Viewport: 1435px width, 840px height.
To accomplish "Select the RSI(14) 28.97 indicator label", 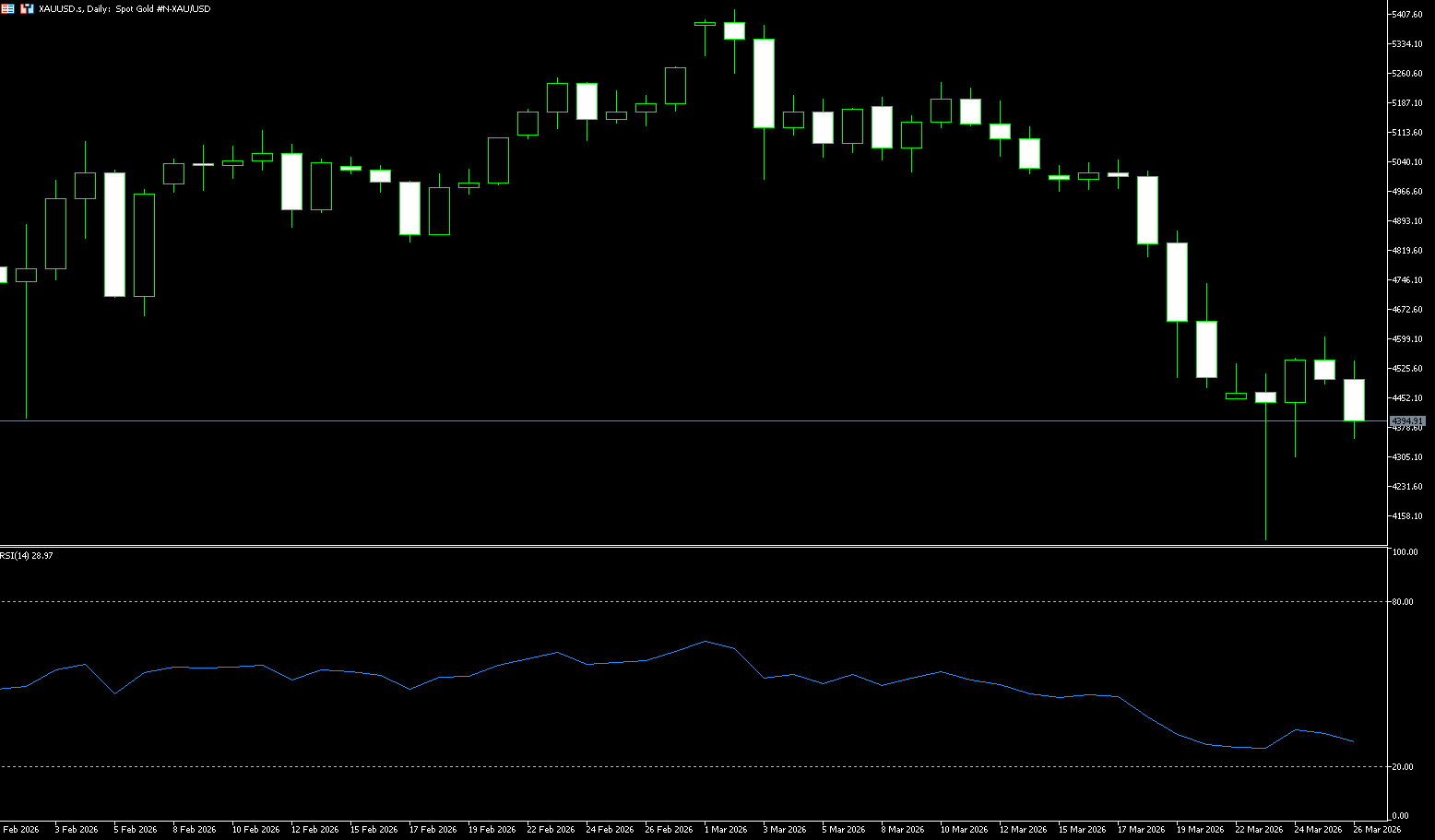I will [x=27, y=555].
